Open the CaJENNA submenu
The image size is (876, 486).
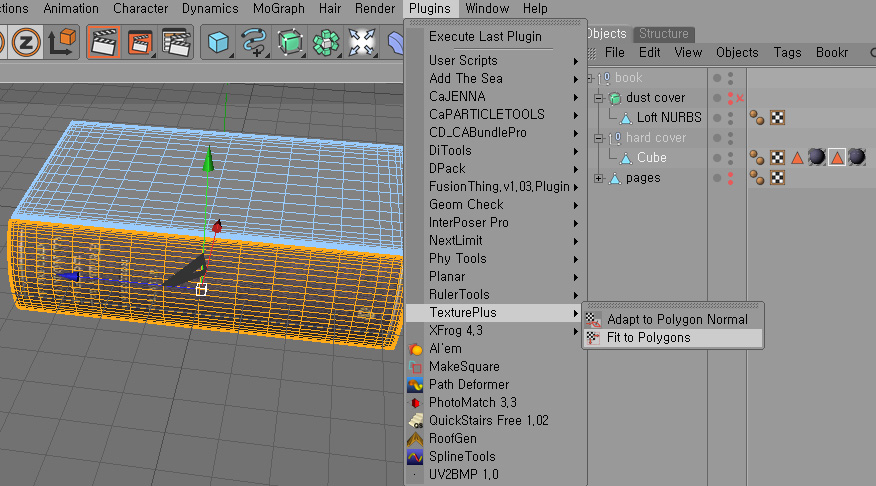coord(496,97)
